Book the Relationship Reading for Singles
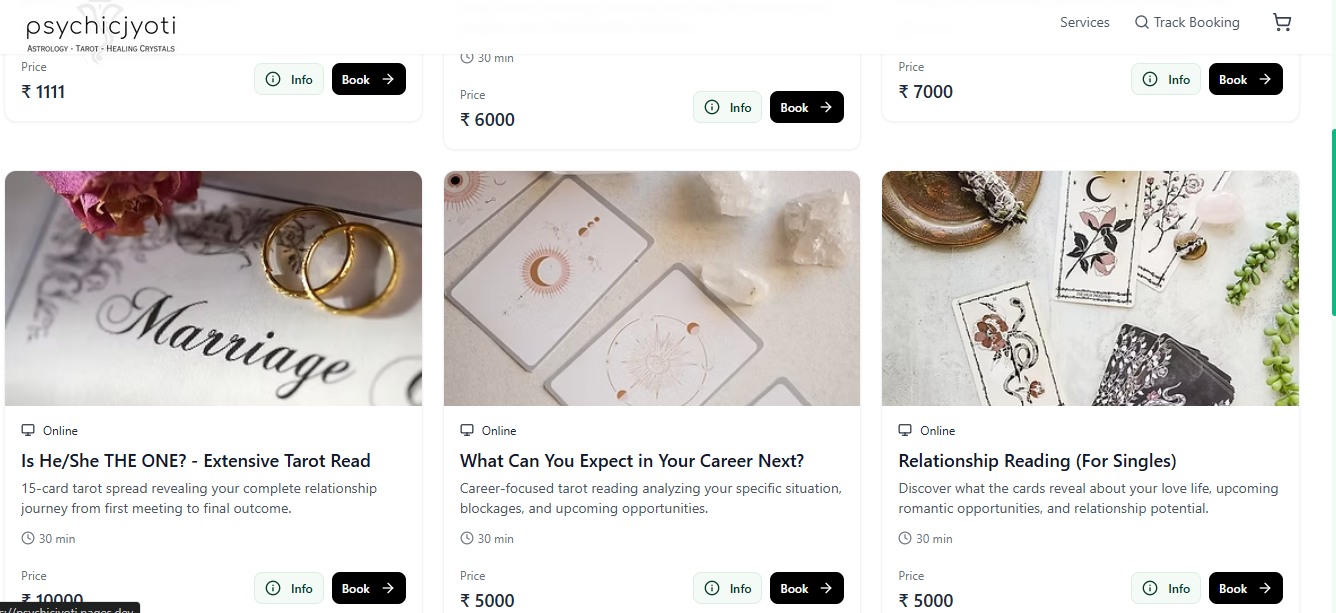Screen dimensions: 1336x613 (1245, 589)
